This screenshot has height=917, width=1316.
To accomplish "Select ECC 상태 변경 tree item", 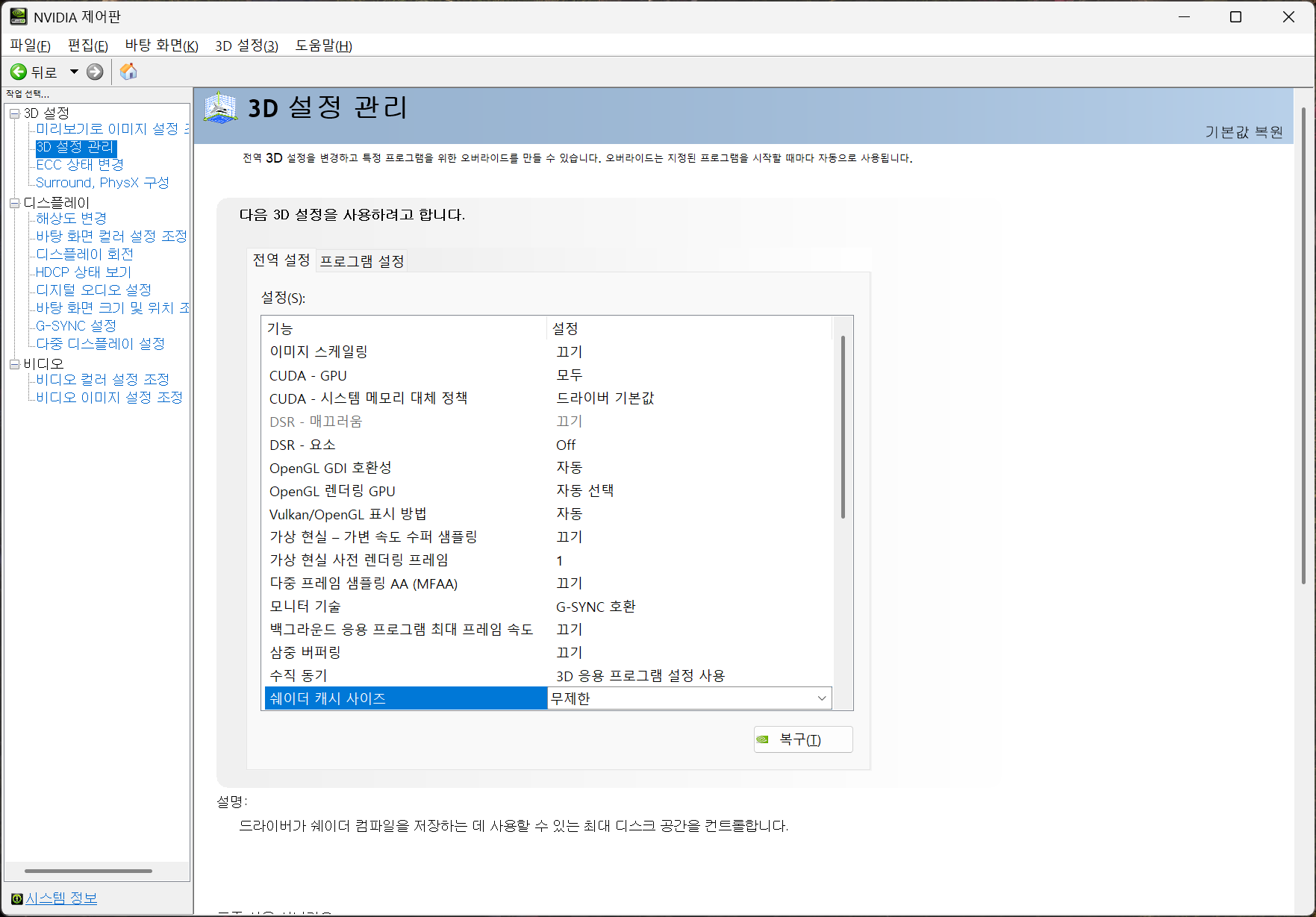I will (x=79, y=165).
